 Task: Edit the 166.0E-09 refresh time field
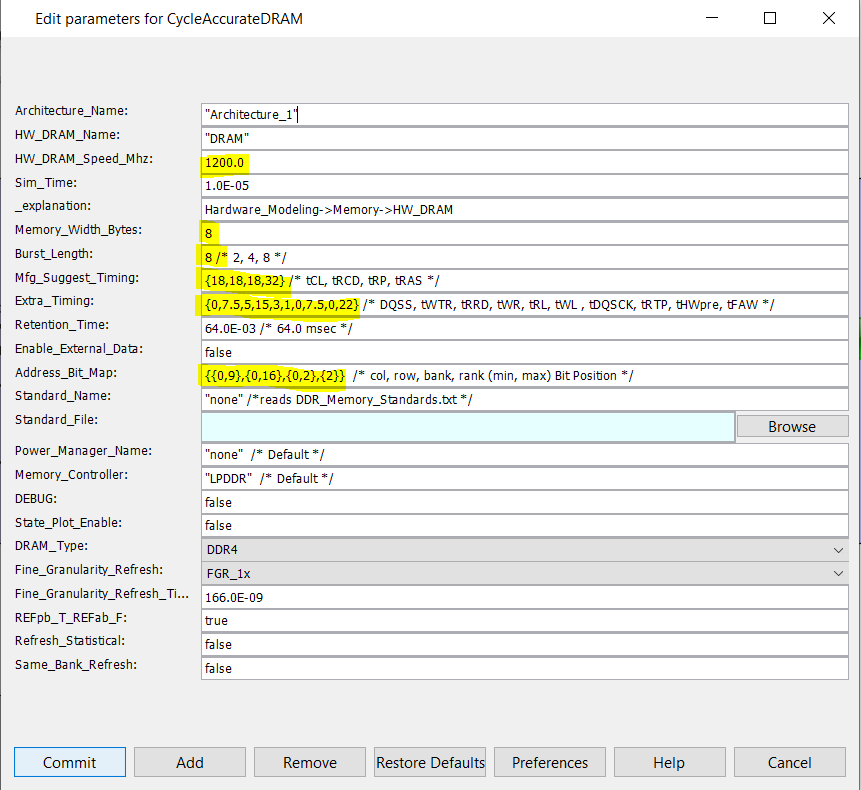pos(525,597)
